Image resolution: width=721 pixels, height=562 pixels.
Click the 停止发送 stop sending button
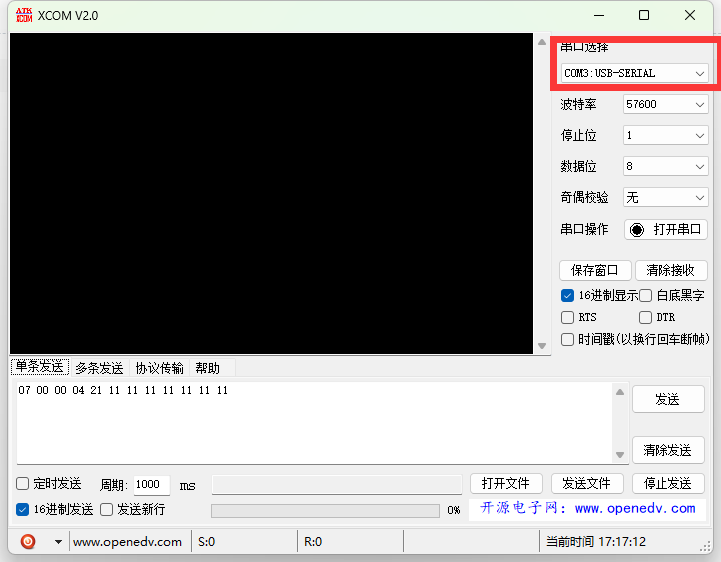(x=668, y=483)
